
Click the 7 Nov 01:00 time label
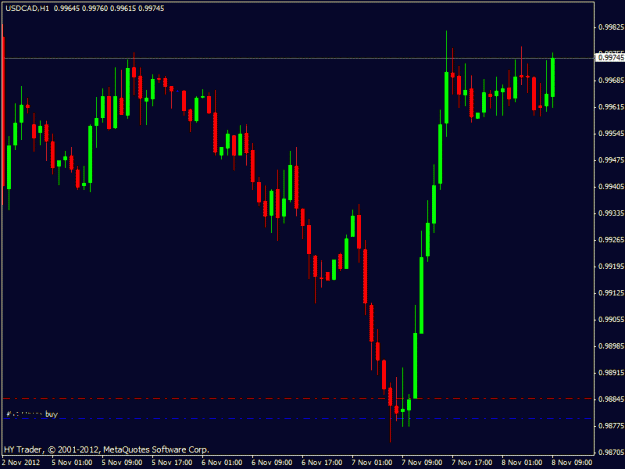click(x=372, y=463)
